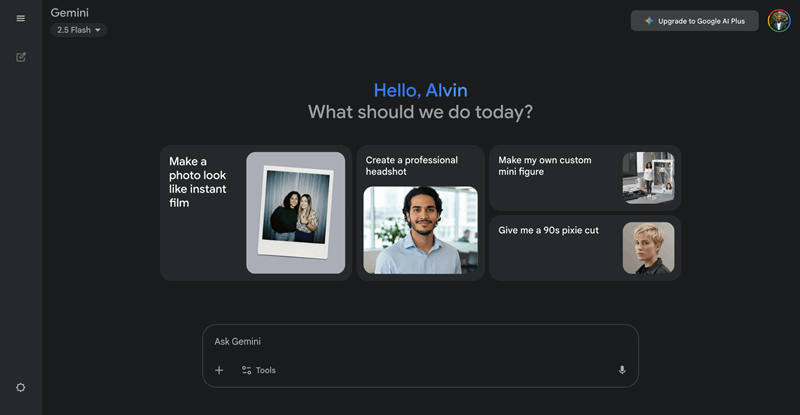This screenshot has height=415, width=800.
Task: Start a new chat with pencil icon
Action: pyautogui.click(x=20, y=57)
